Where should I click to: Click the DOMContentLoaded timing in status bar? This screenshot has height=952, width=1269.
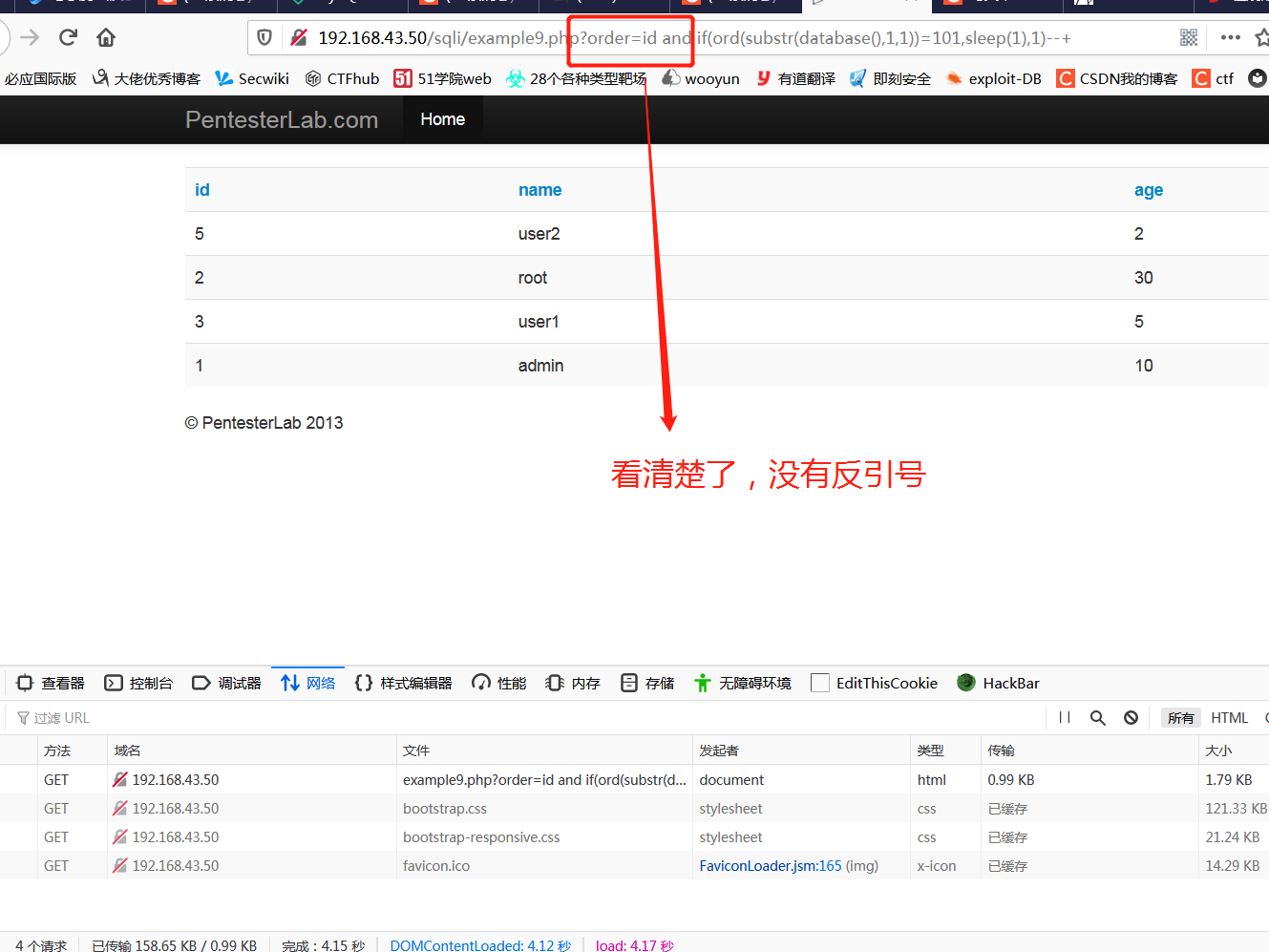480,945
